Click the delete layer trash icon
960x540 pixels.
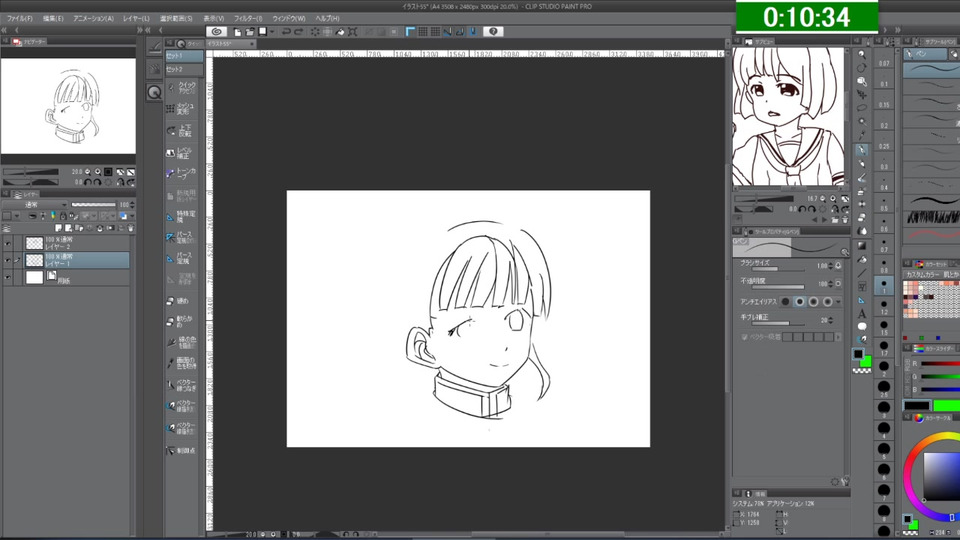pos(130,228)
